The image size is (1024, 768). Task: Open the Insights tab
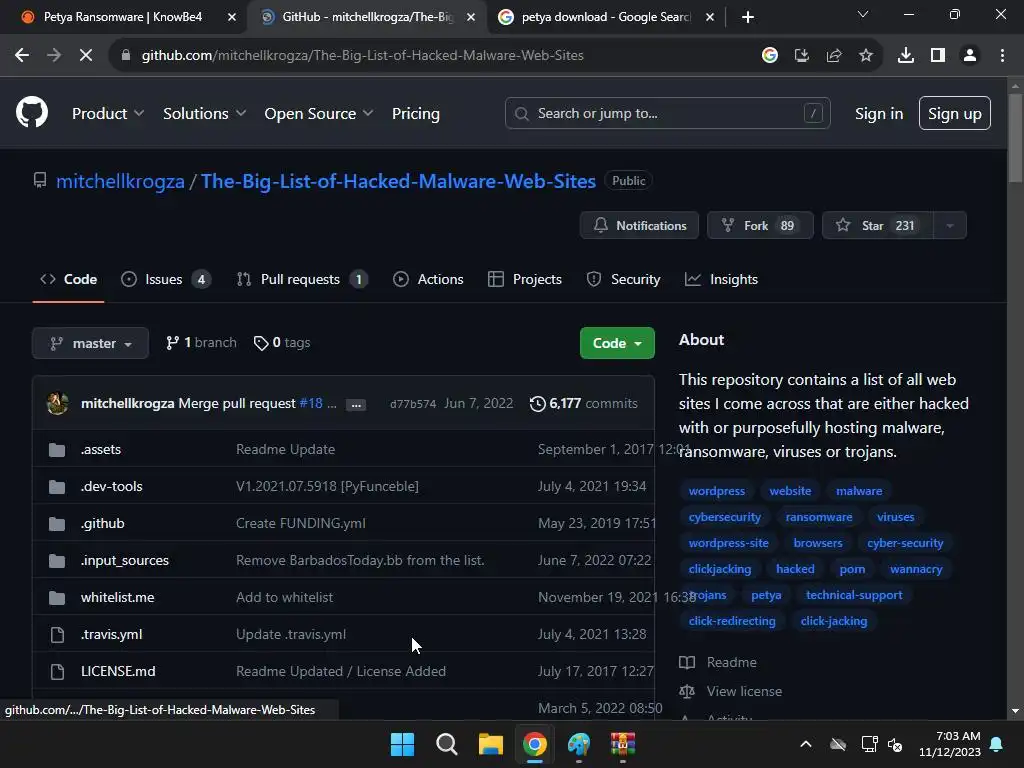pos(721,280)
